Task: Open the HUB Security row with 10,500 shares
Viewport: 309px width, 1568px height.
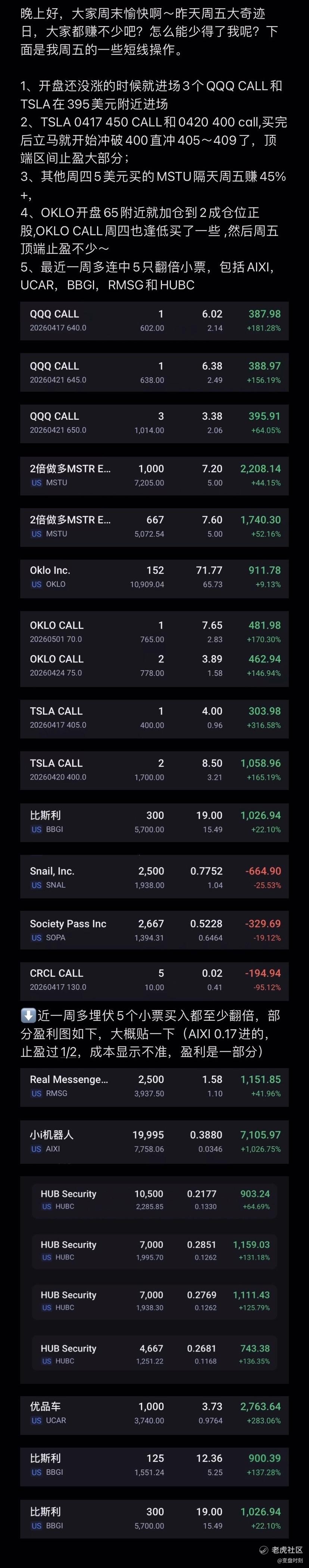Action: 154,1199
